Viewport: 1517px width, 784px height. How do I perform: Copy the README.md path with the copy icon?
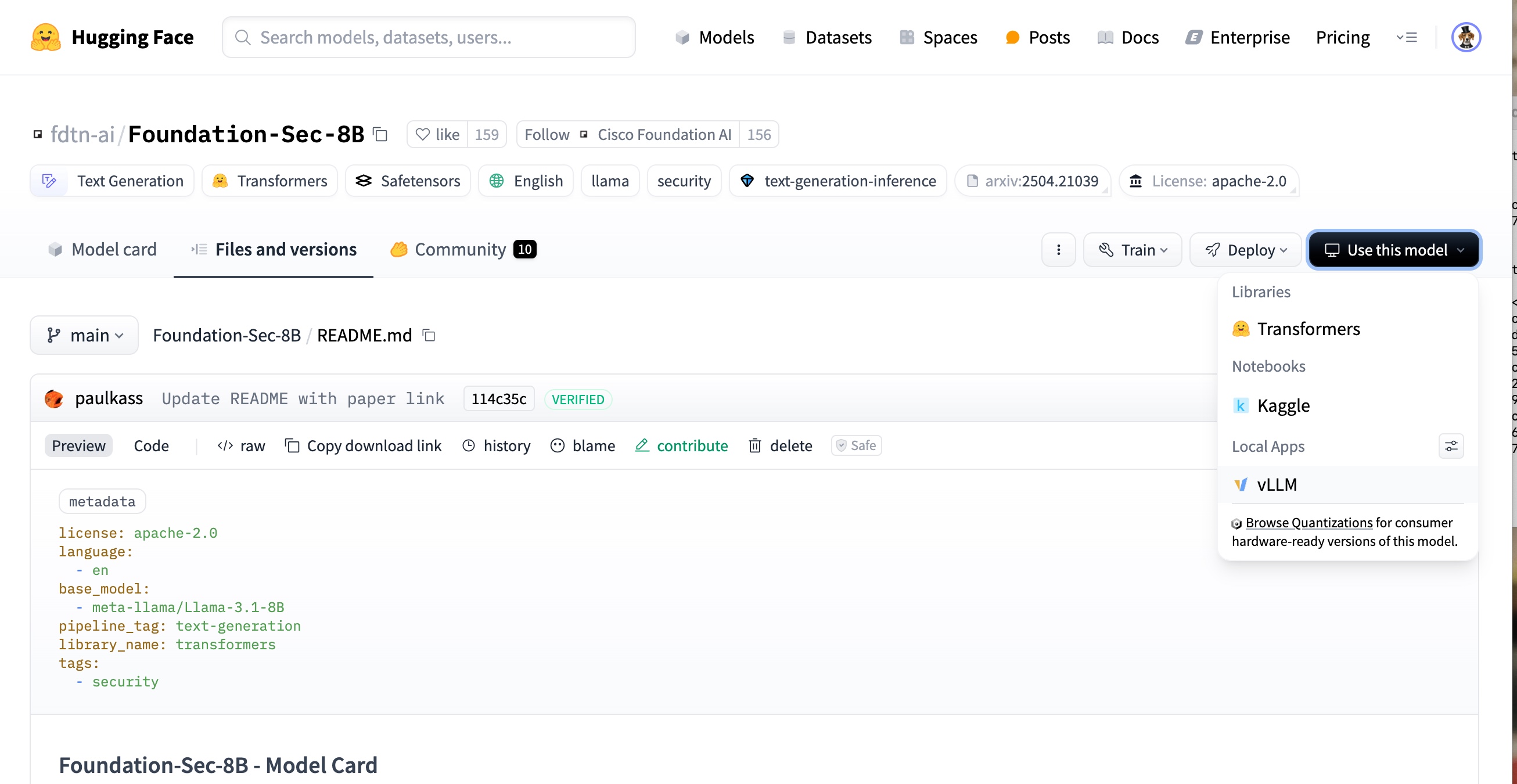(429, 335)
